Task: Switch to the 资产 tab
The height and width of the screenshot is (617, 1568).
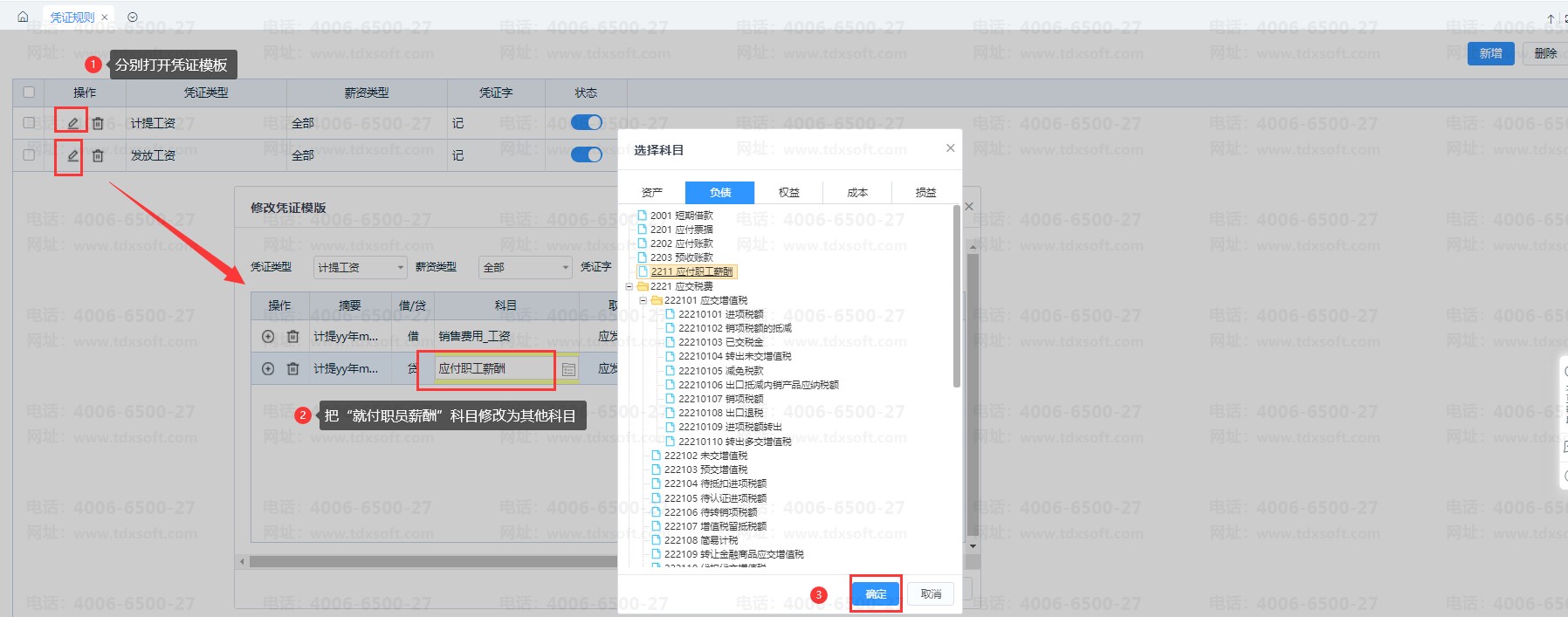Action: click(x=651, y=193)
